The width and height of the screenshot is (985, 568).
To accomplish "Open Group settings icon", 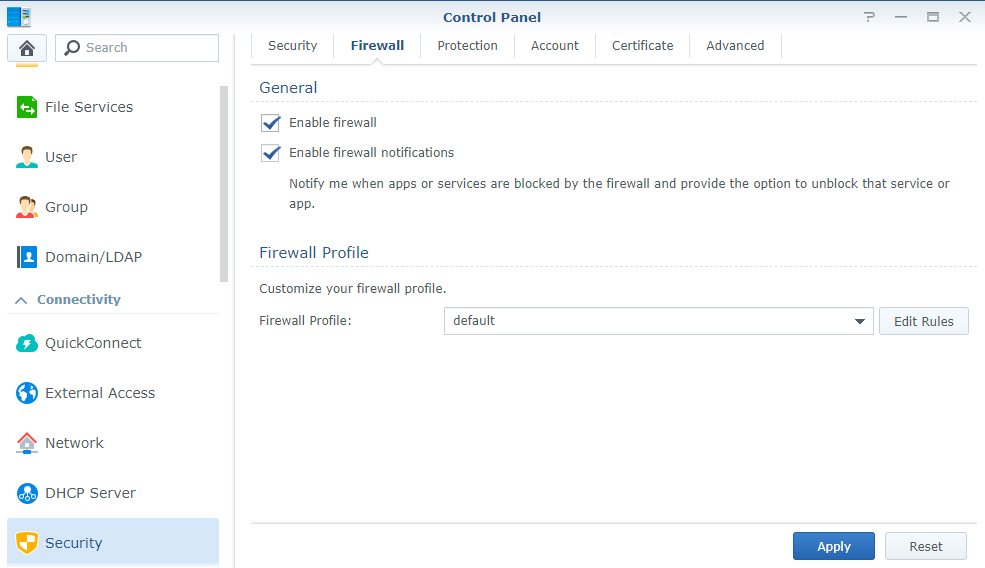I will [27, 207].
